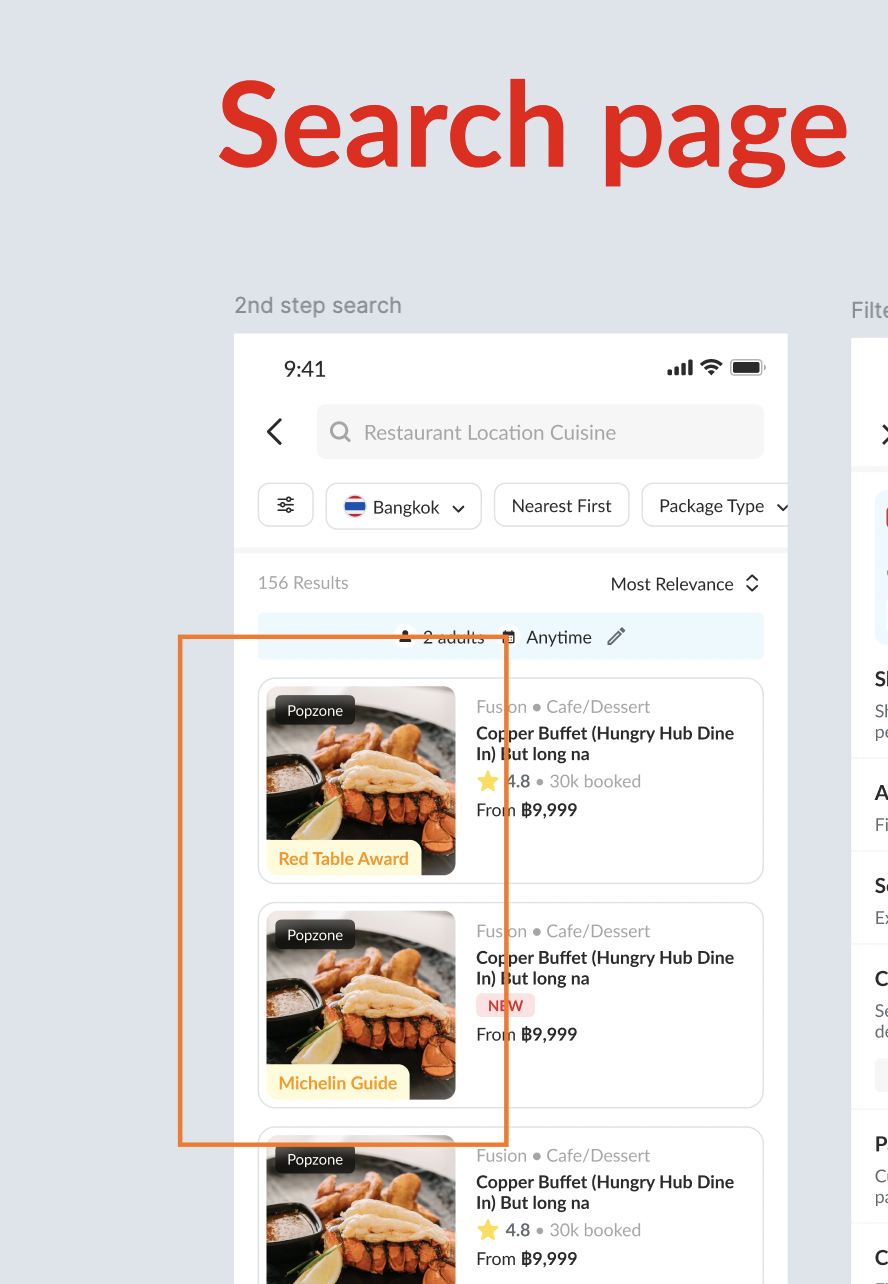
Task: Click the pencil edit icon beside Anytime
Action: pos(616,637)
